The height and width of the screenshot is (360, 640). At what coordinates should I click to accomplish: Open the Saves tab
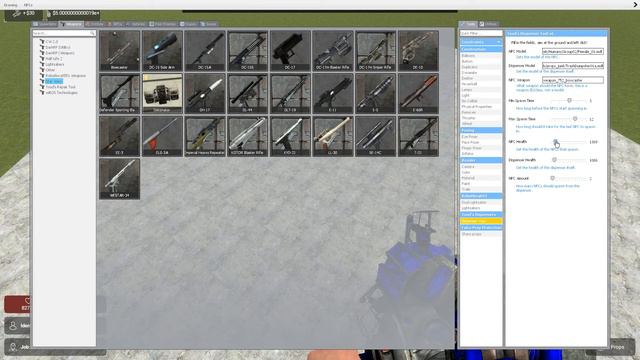[x=209, y=24]
